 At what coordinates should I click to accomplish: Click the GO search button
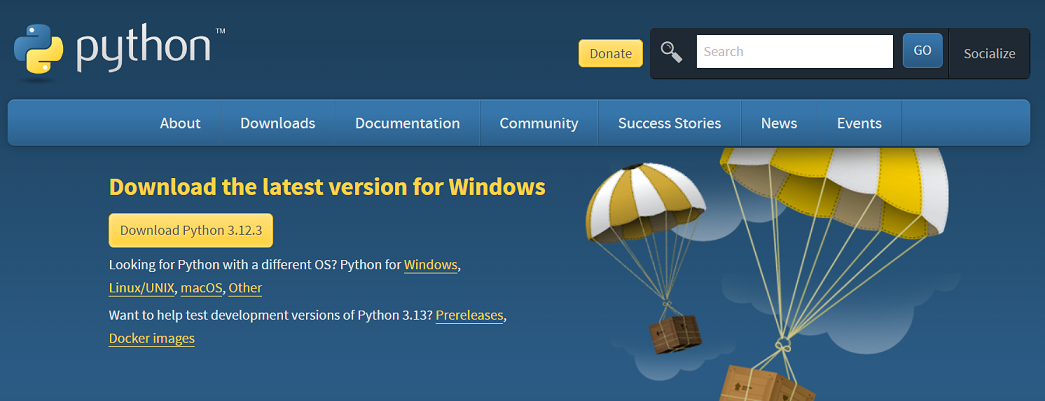922,51
